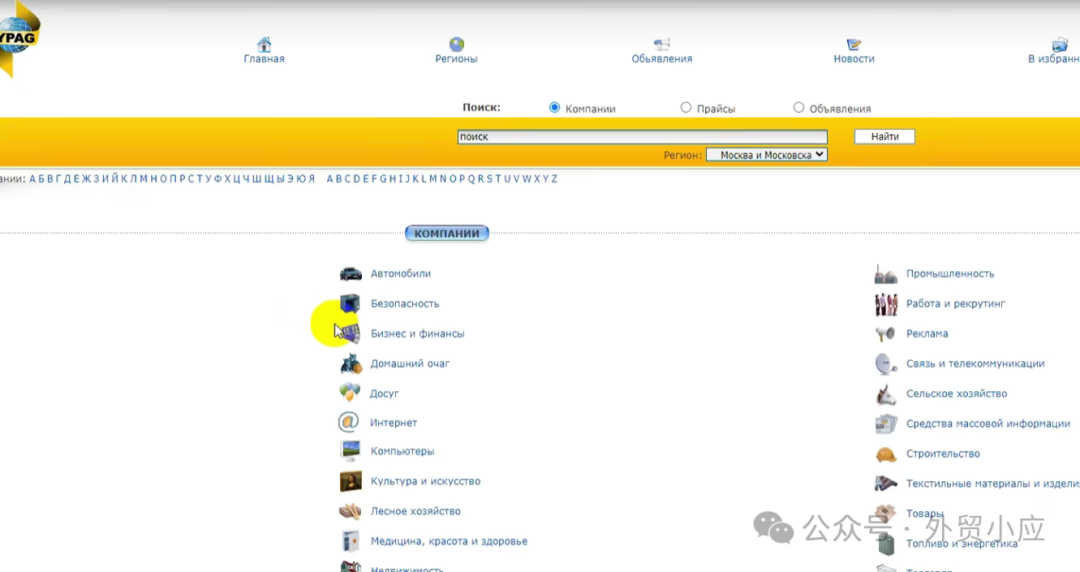Open the Связь и телекоммуникации link
Viewport: 1080px width, 572px height.
(x=975, y=363)
